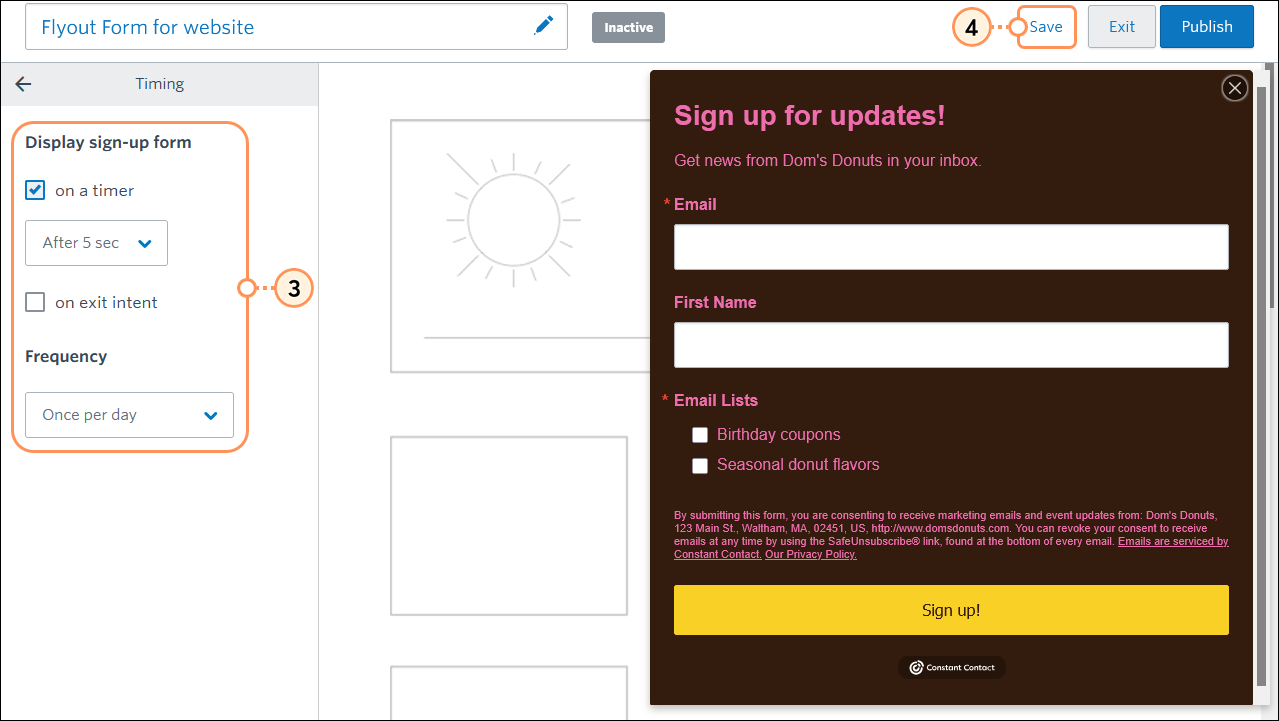Click inside the Email input field
The image size is (1279, 721).
coord(951,247)
